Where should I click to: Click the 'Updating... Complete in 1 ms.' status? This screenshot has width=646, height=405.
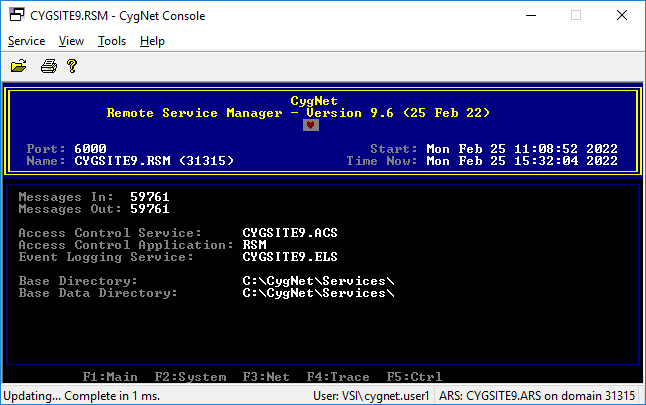point(82,396)
